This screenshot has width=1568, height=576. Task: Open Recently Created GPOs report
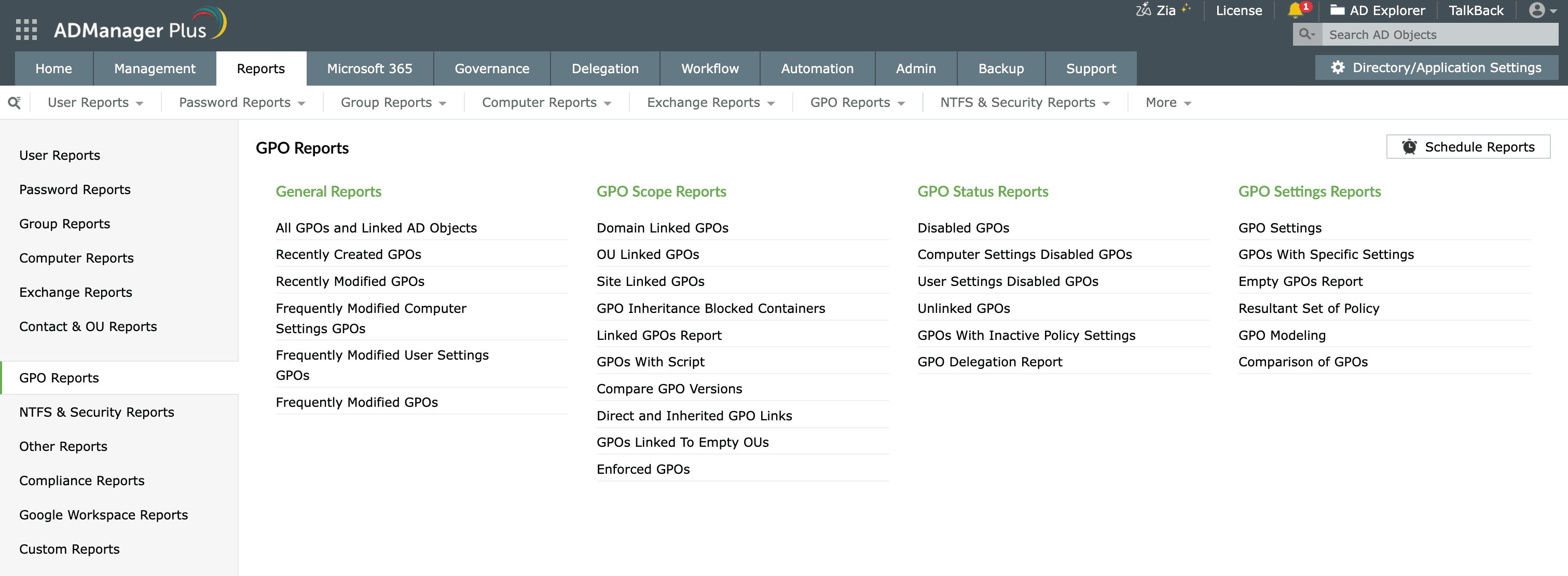[348, 254]
